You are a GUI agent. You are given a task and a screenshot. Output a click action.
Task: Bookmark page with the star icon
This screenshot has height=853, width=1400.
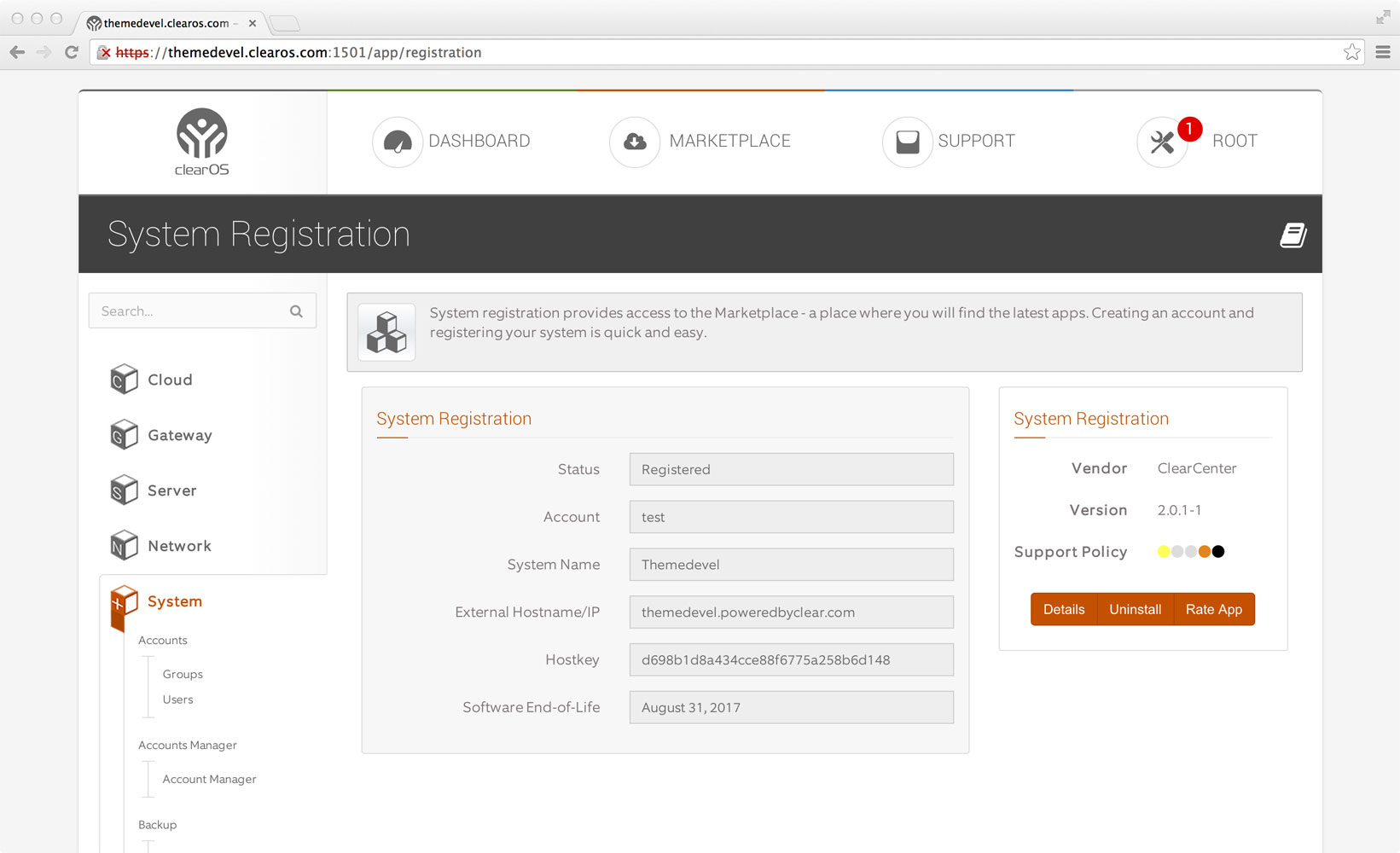pyautogui.click(x=1352, y=52)
